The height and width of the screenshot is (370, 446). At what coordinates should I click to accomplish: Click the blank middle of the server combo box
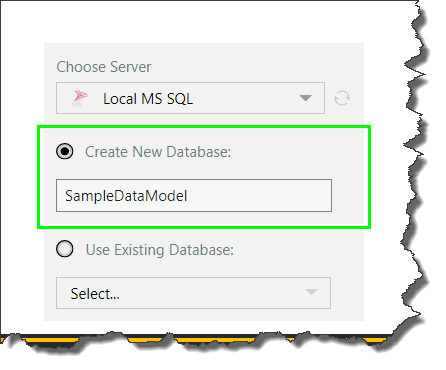pyautogui.click(x=245, y=98)
